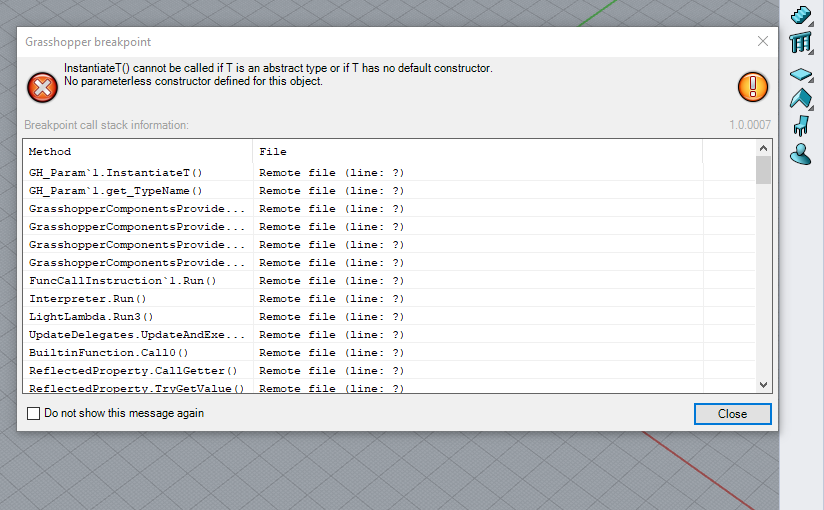Select the Railing tool icon
Screen dimensions: 824x510
[801, 43]
